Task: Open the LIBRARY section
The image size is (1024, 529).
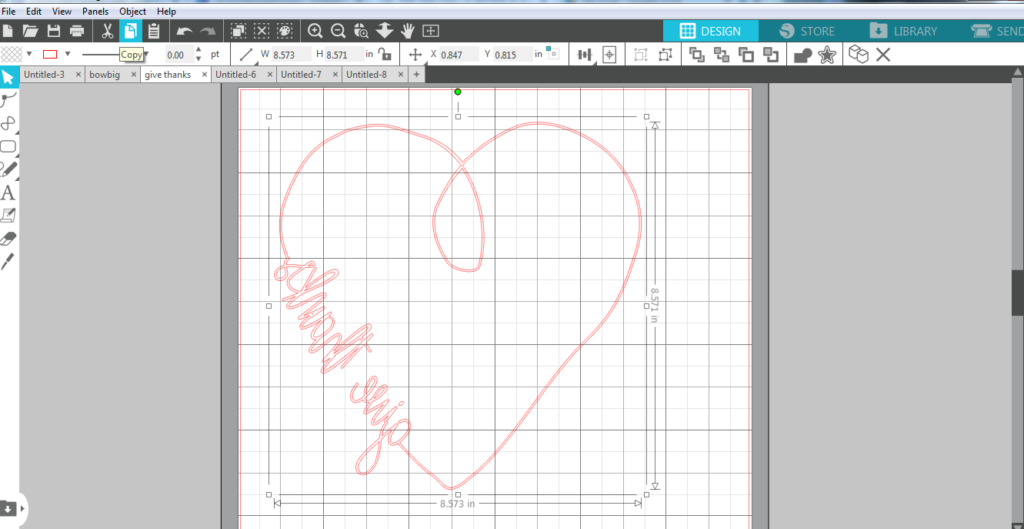Action: point(903,31)
